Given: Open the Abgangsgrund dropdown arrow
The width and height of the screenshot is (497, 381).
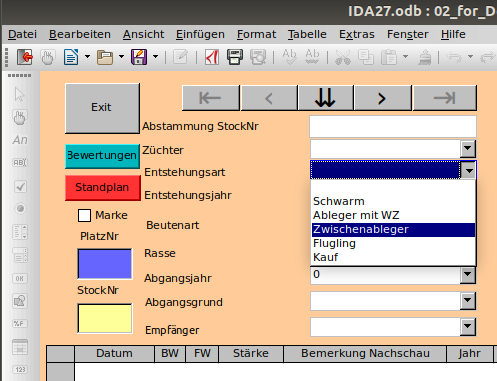Looking at the screenshot, I should [x=468, y=301].
